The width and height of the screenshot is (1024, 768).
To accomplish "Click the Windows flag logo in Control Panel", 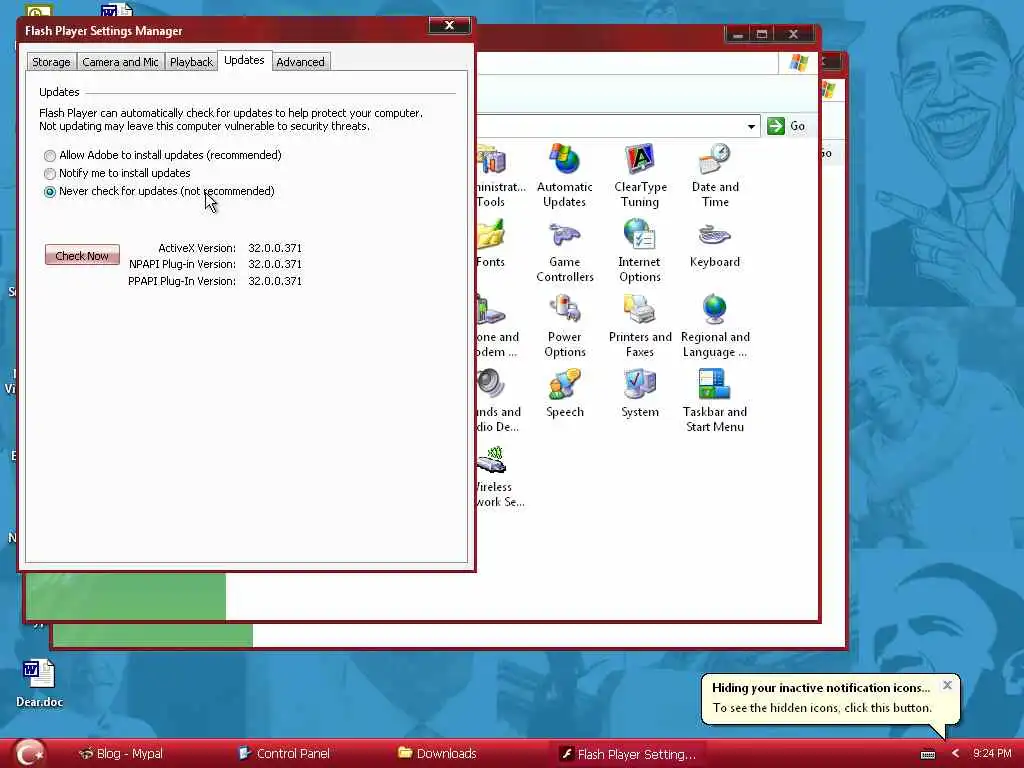I will tap(799, 63).
